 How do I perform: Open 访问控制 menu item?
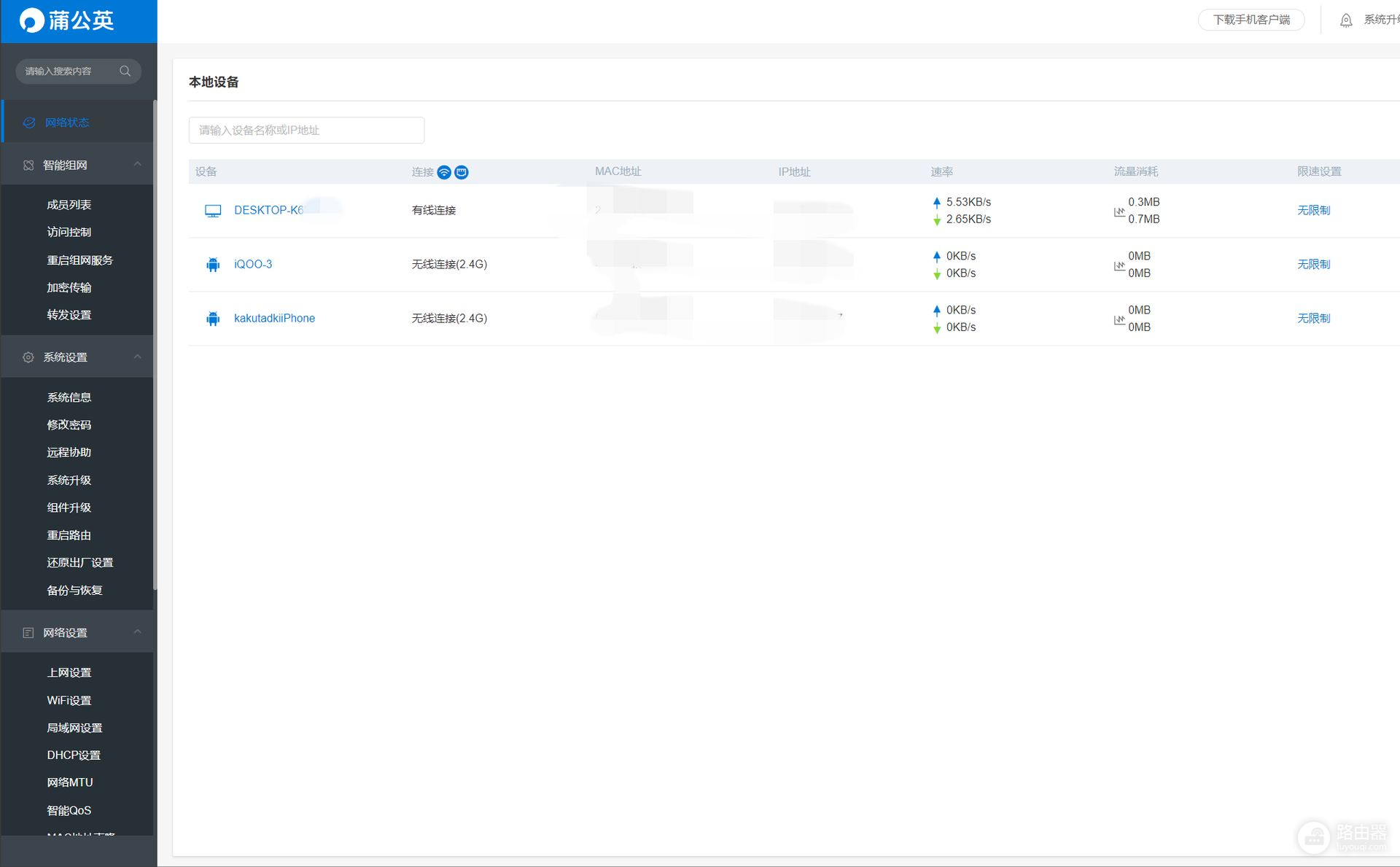coord(69,232)
